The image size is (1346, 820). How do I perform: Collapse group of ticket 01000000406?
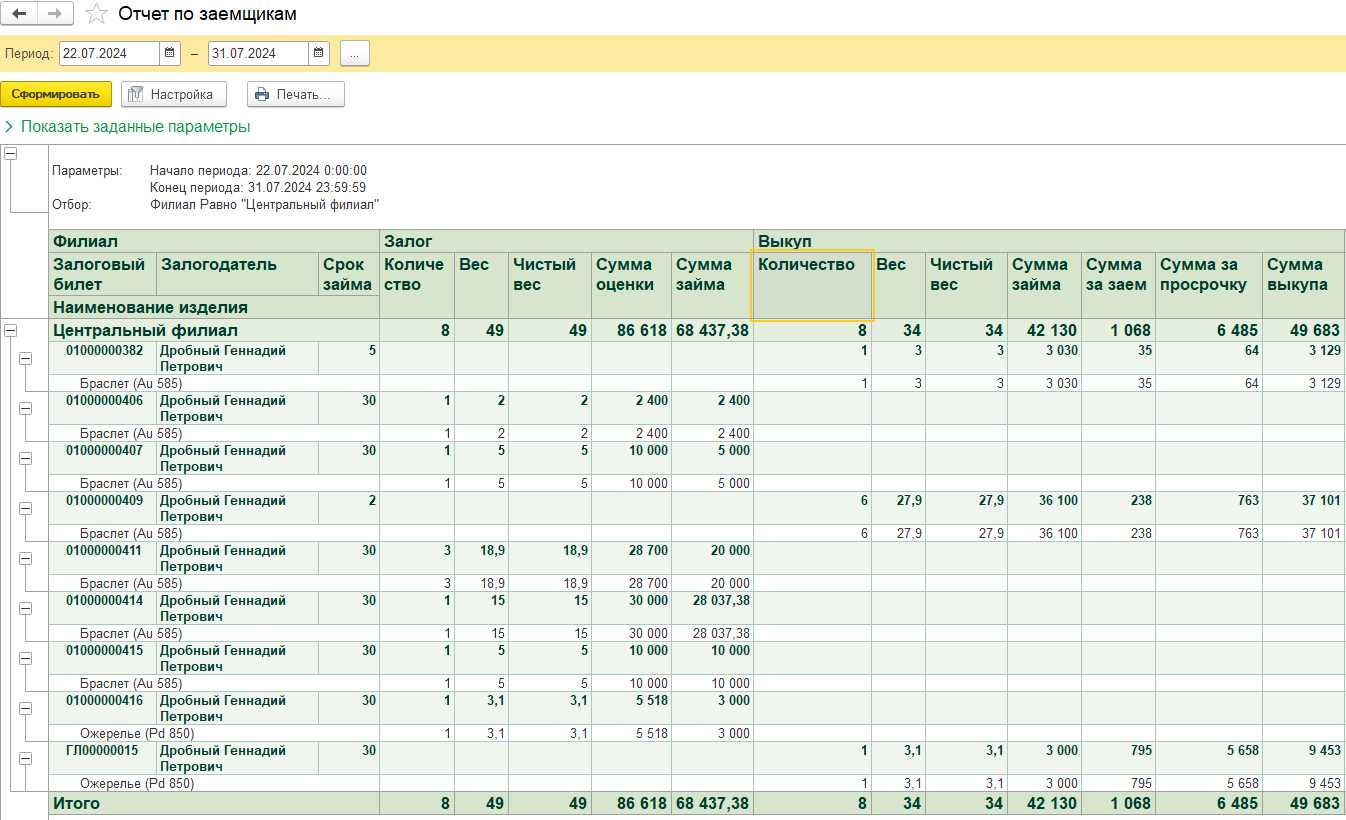tap(26, 408)
